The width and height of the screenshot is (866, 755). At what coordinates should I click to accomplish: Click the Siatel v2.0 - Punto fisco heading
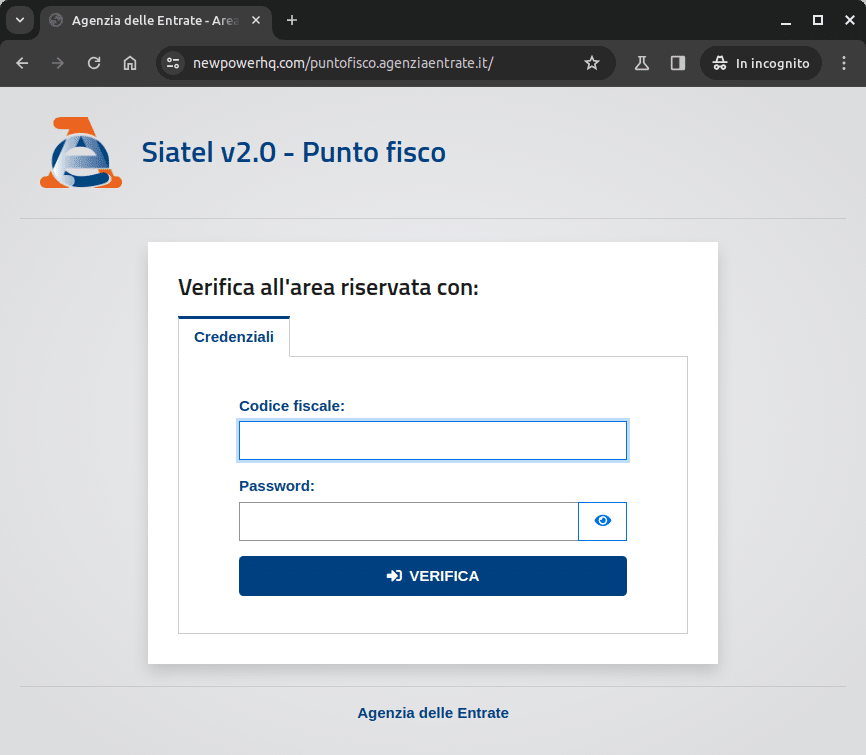[x=293, y=152]
